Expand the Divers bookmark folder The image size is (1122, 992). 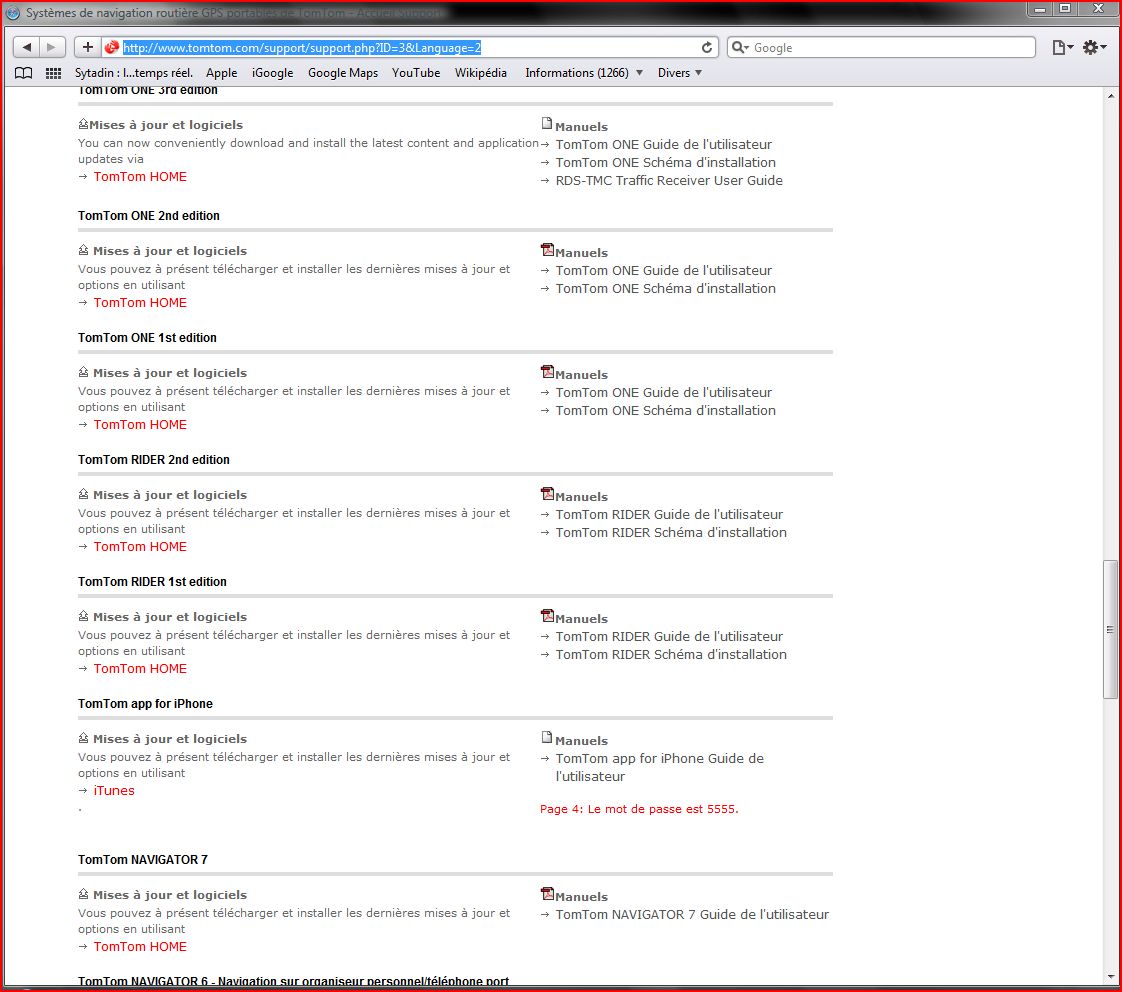tap(680, 73)
